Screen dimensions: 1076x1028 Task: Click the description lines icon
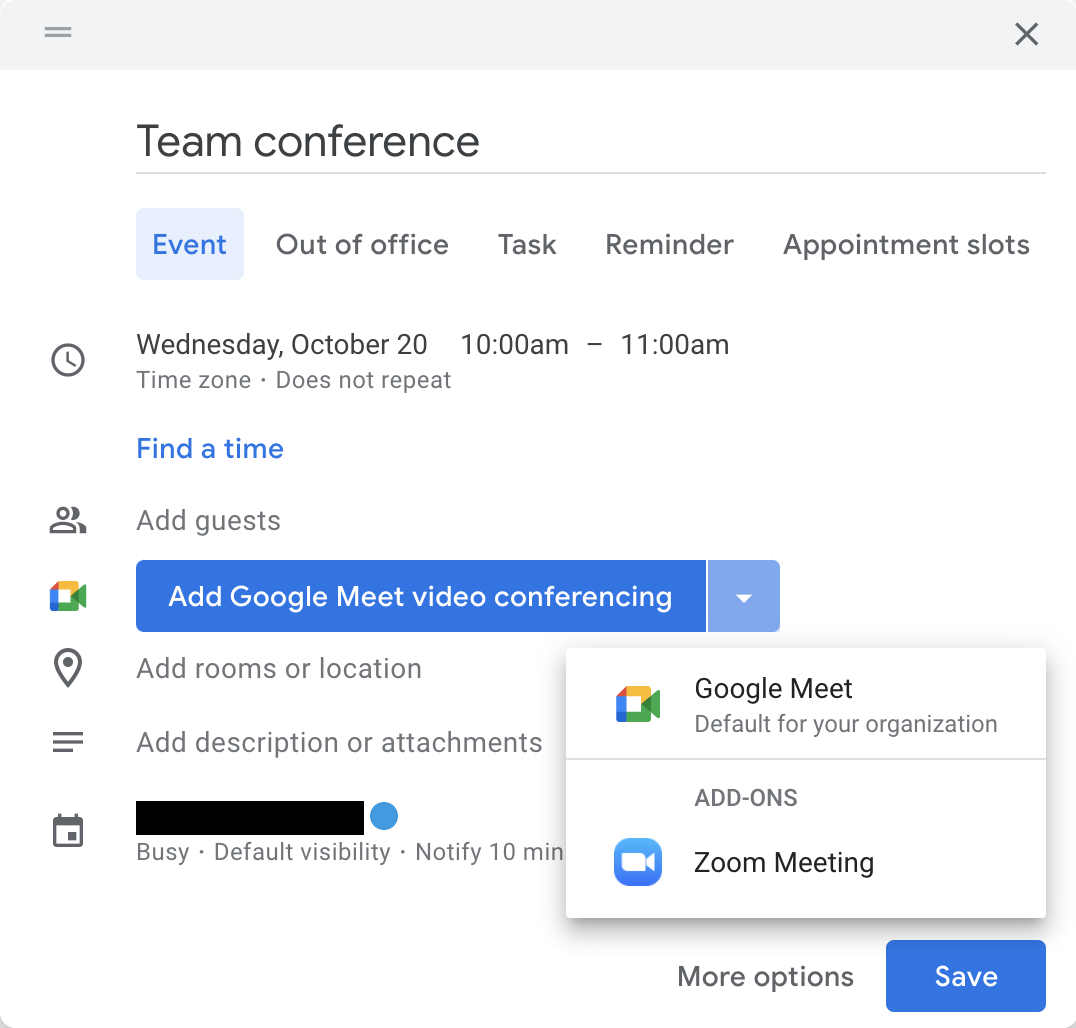tap(68, 742)
